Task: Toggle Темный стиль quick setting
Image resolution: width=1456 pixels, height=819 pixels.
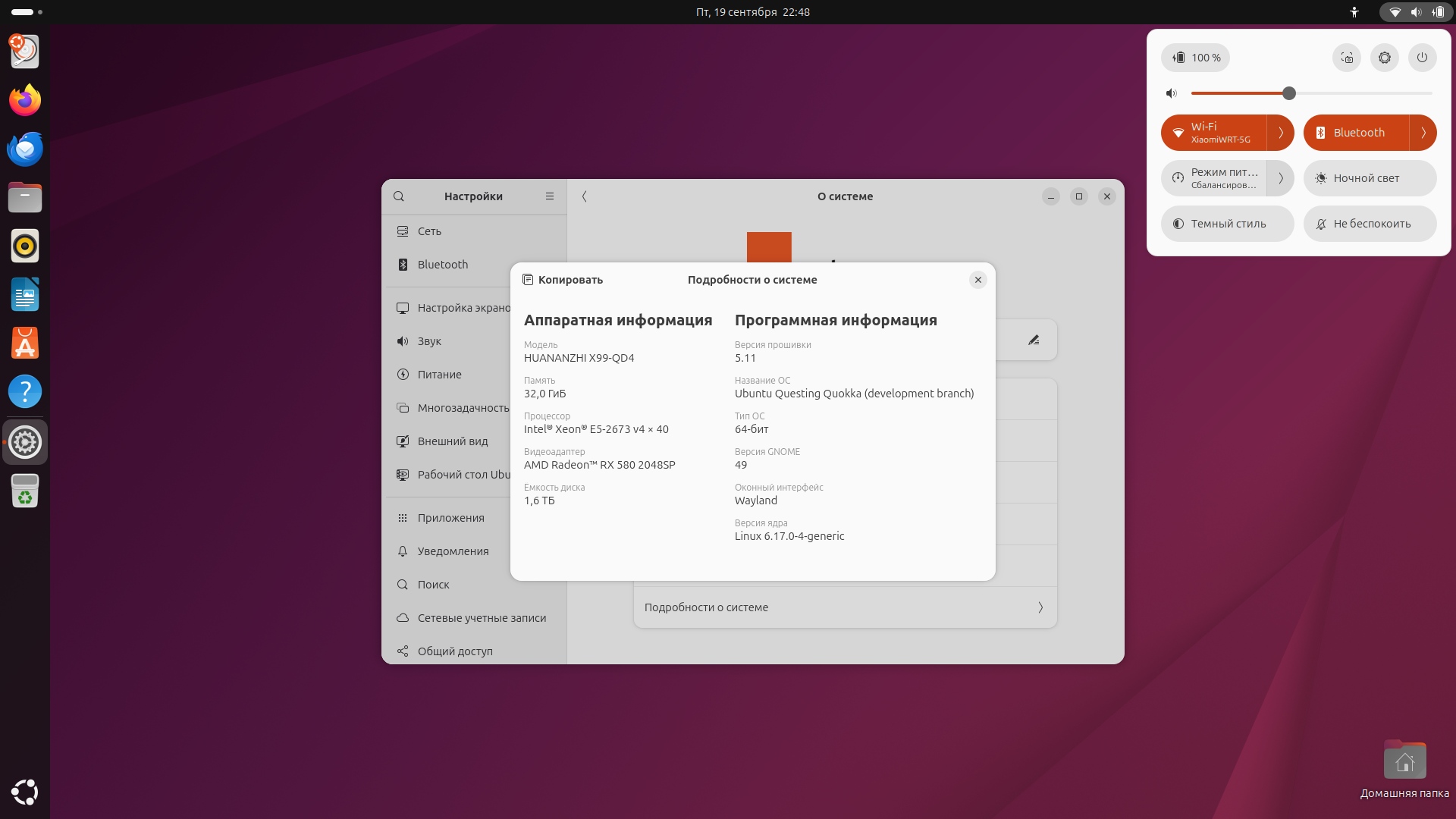Action: click(1228, 224)
